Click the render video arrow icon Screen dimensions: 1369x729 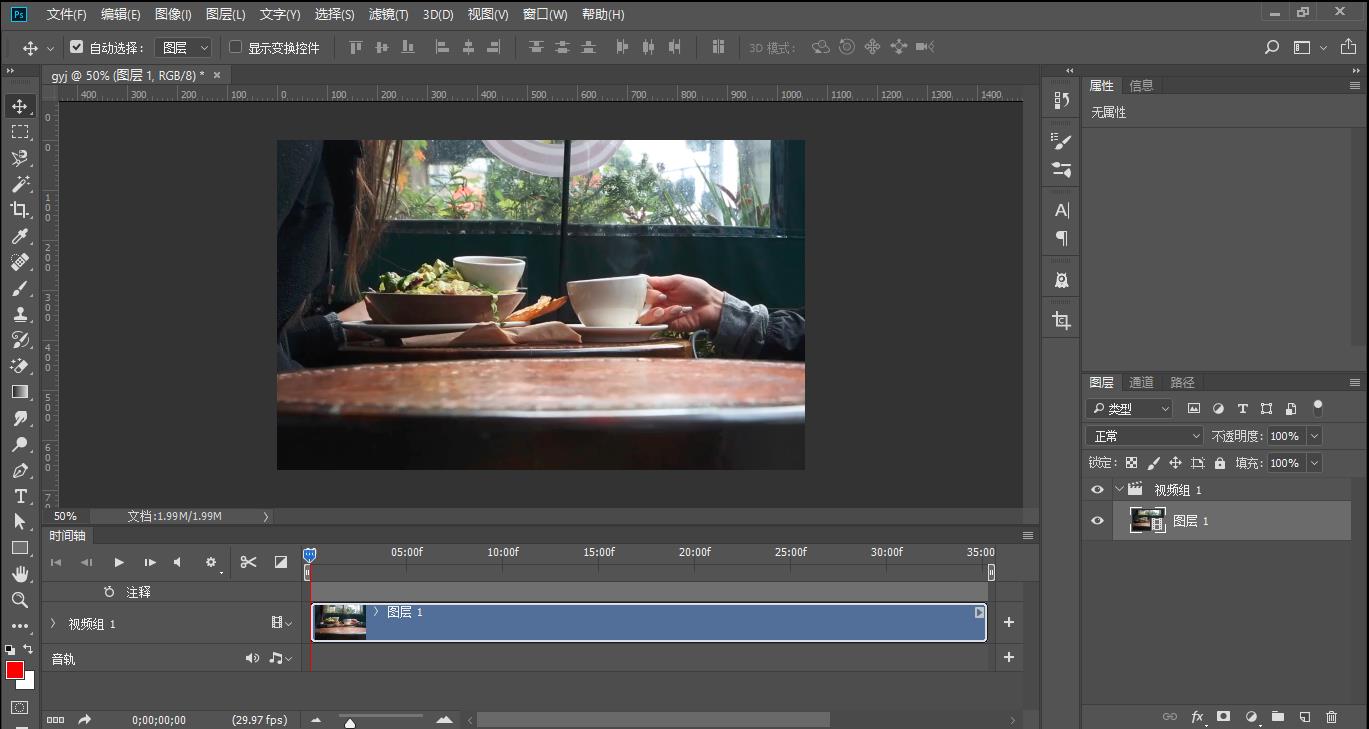(x=85, y=719)
